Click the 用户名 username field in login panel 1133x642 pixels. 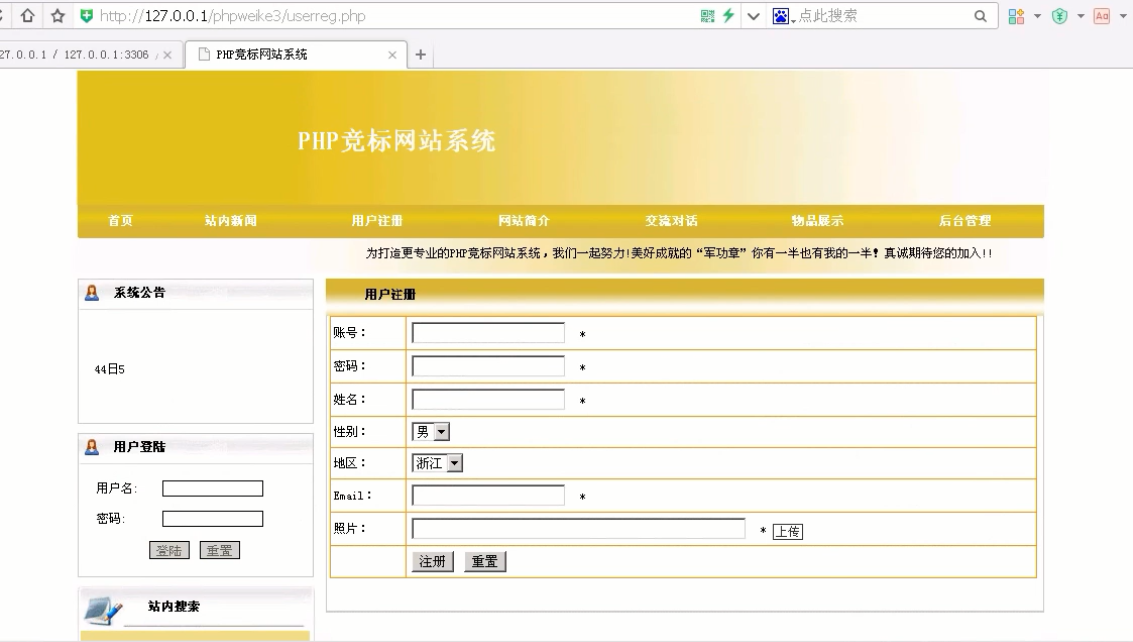212,489
